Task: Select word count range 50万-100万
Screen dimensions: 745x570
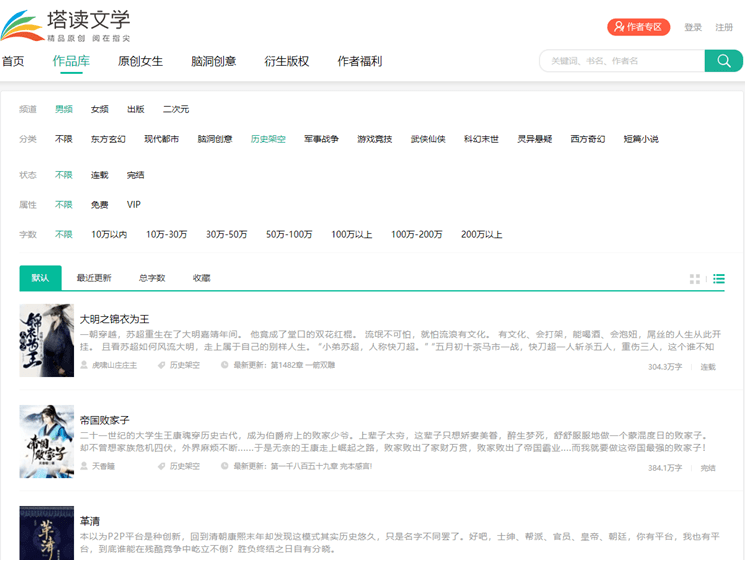Action: point(289,235)
